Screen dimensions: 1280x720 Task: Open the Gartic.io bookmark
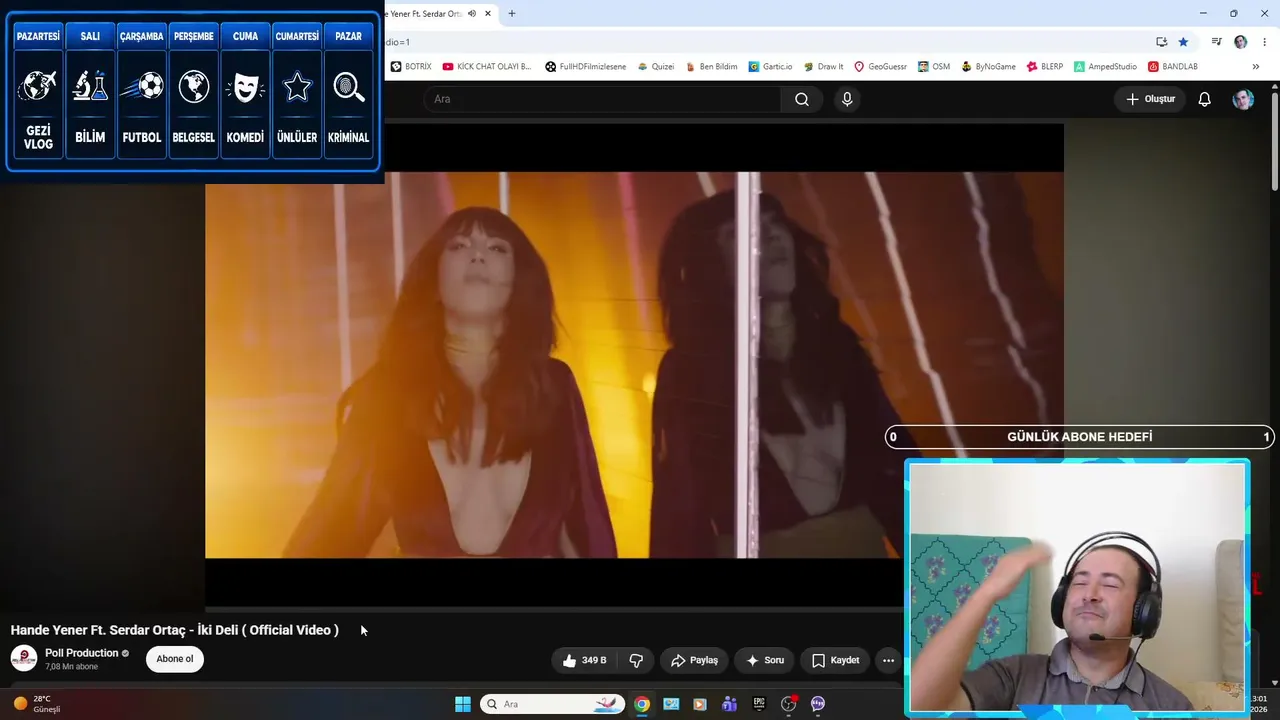pyautogui.click(x=770, y=67)
